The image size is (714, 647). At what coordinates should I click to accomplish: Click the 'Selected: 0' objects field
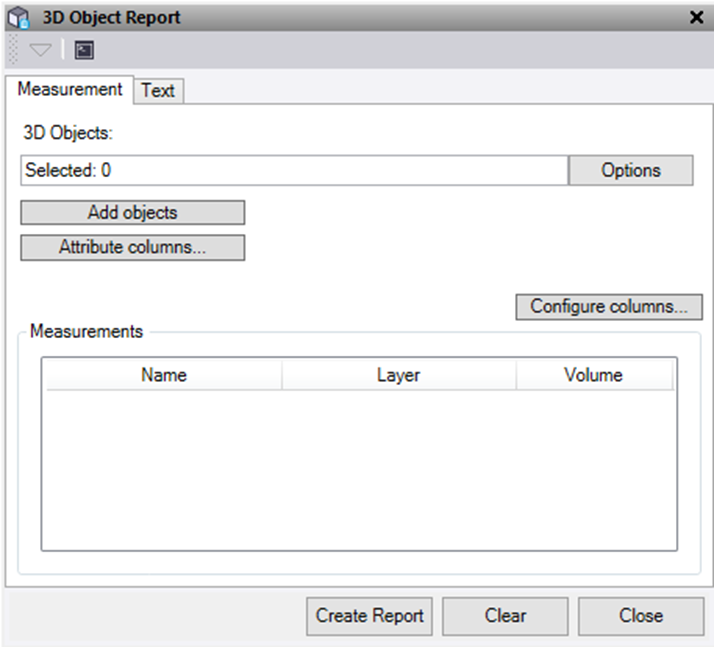click(x=294, y=170)
